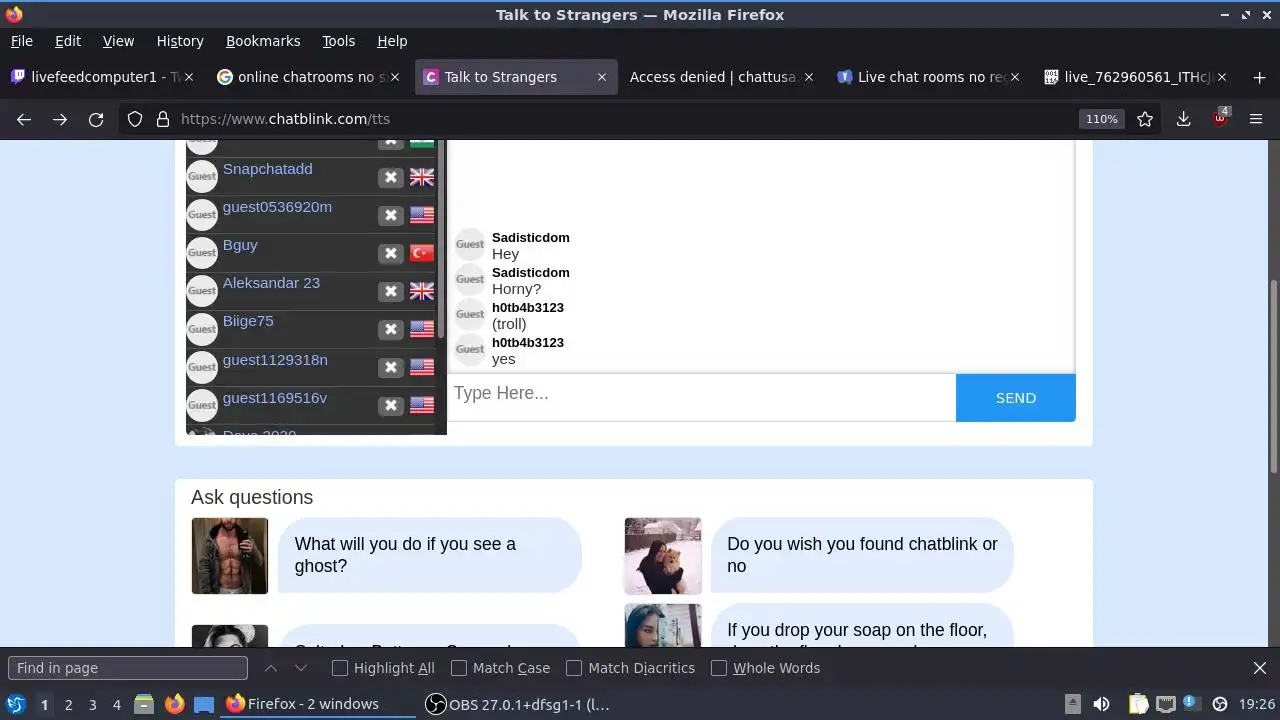Viewport: 1280px width, 720px height.
Task: Open OBS 27.0.1 from the taskbar
Action: coord(518,705)
